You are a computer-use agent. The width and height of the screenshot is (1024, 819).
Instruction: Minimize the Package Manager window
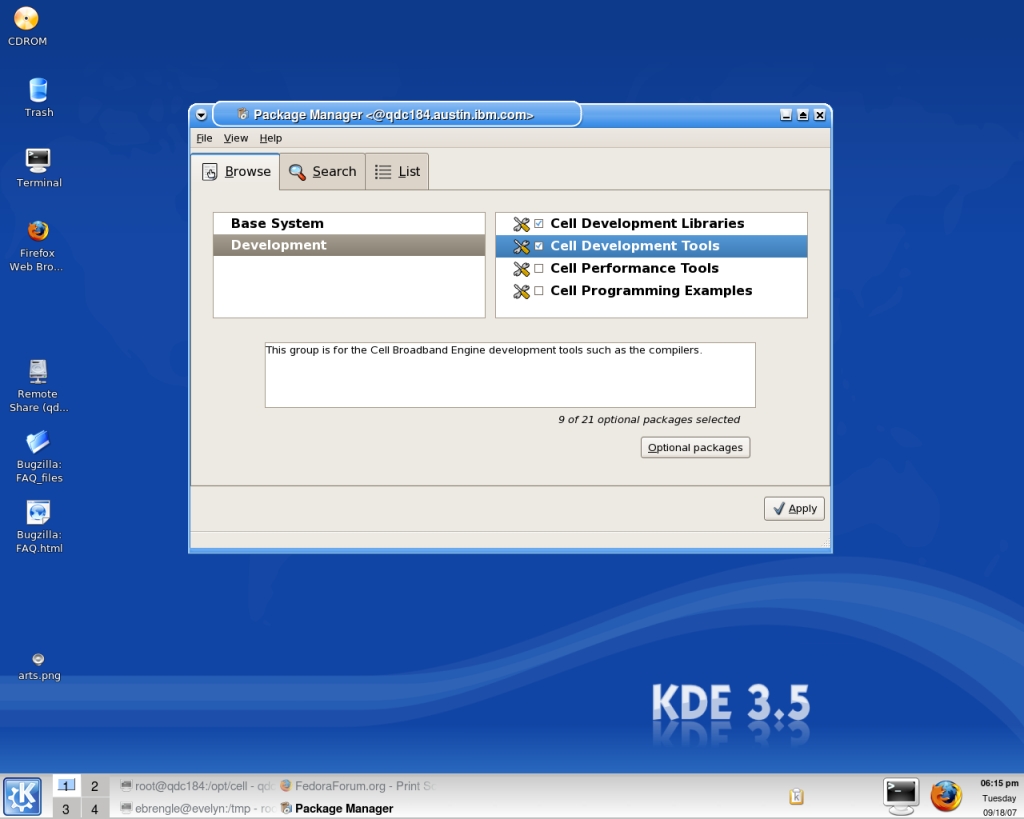[786, 115]
